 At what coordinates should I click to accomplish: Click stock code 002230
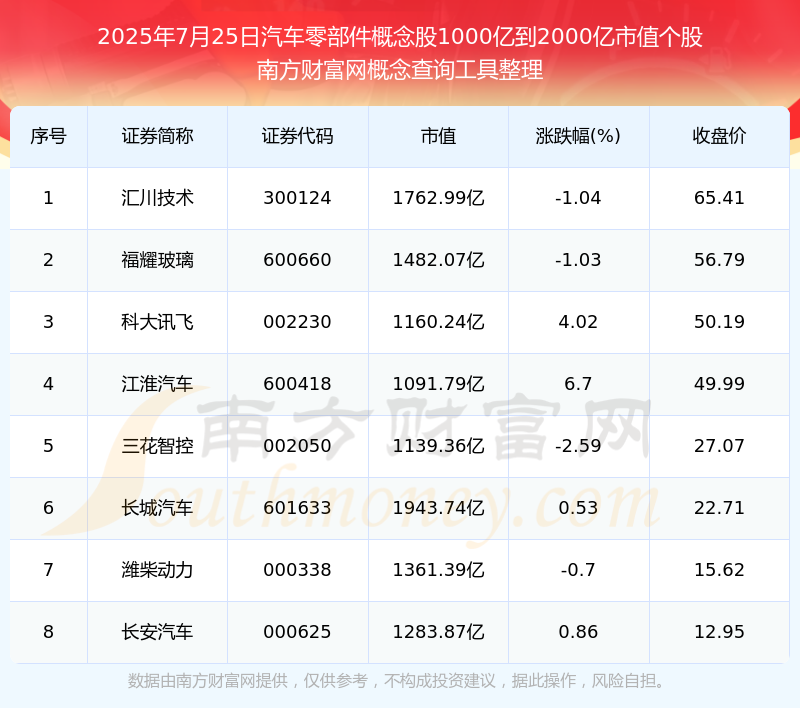[297, 322]
